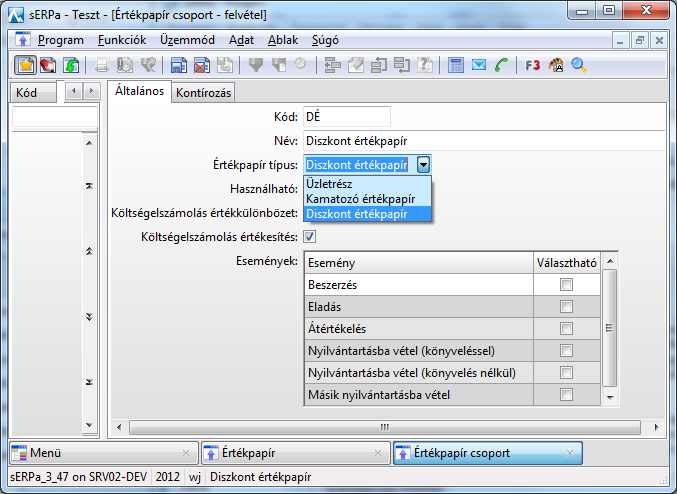Switch to the Menü window tab
Viewport: 677px width, 494px height.
(x=103, y=453)
